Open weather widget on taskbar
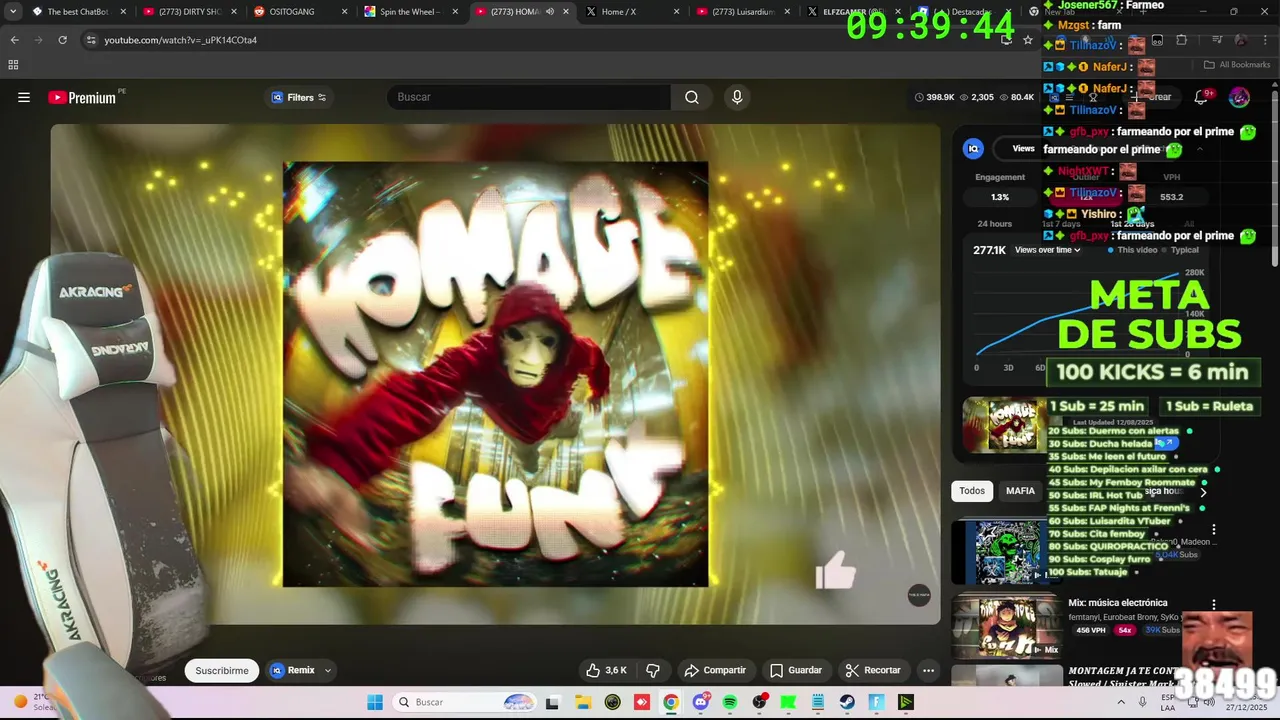Image resolution: width=1280 pixels, height=720 pixels. click(x=35, y=702)
